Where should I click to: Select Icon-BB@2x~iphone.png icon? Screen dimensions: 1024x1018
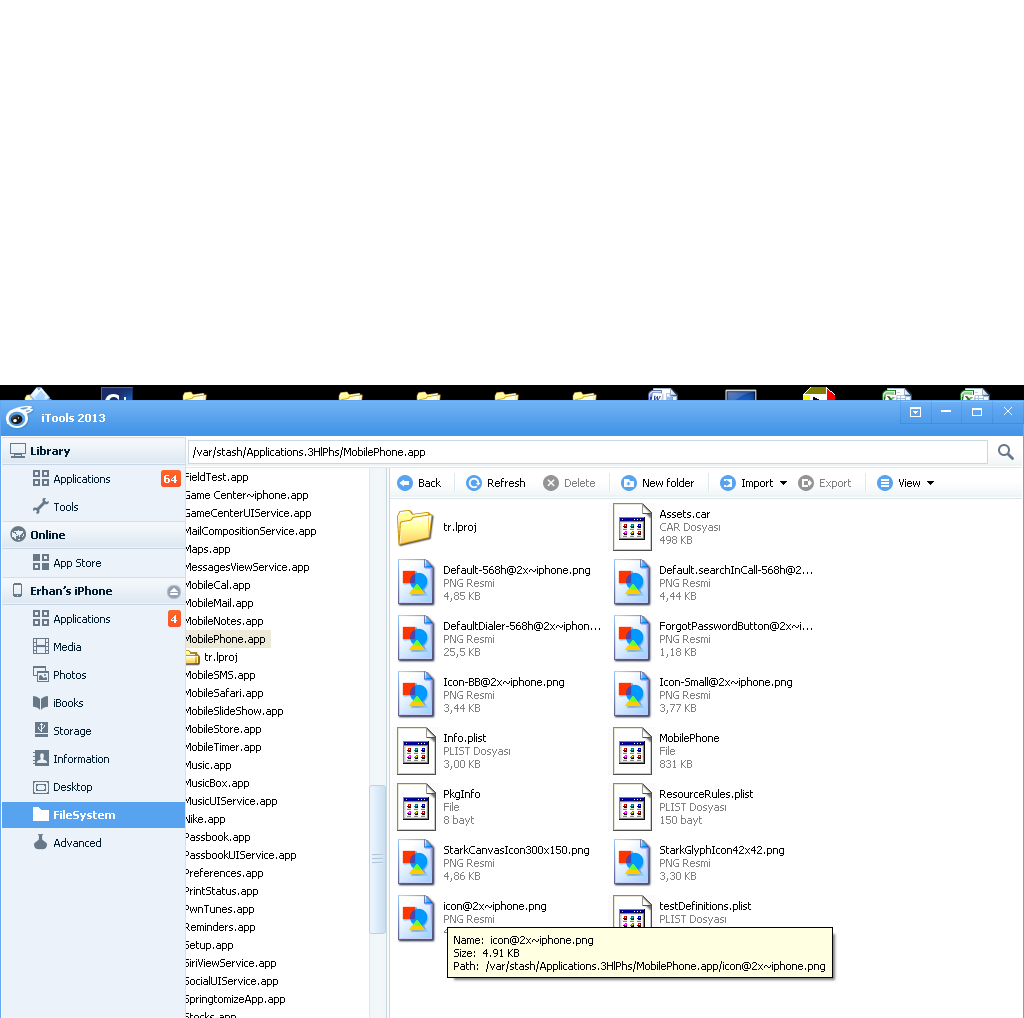[415, 695]
